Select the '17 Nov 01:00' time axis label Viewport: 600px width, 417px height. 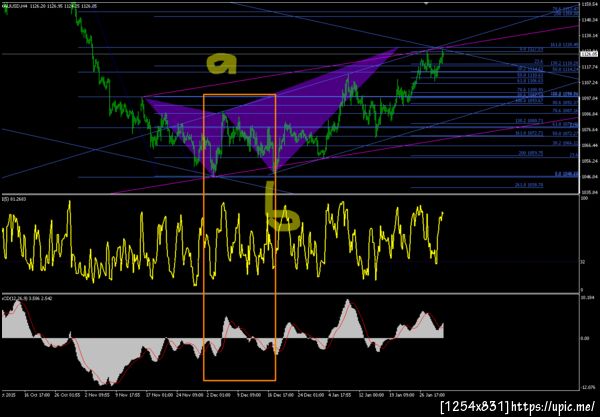158,394
